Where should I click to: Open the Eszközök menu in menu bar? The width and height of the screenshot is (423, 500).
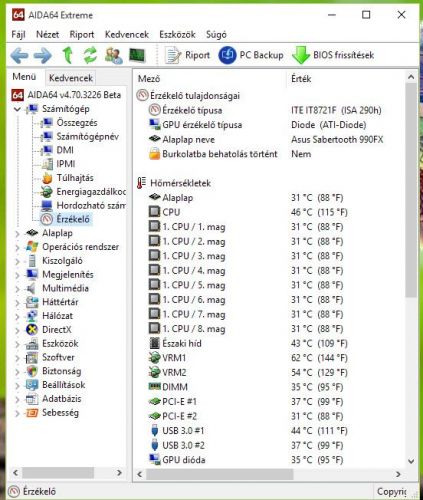click(x=177, y=34)
